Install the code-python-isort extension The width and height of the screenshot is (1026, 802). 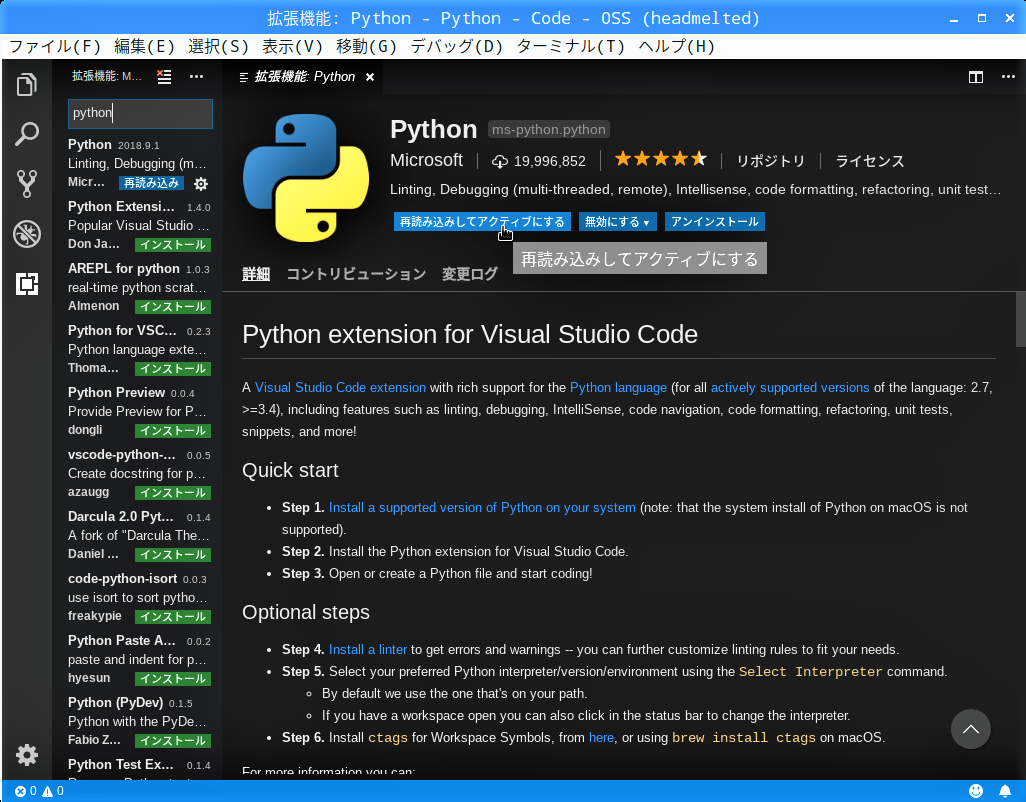tap(173, 617)
